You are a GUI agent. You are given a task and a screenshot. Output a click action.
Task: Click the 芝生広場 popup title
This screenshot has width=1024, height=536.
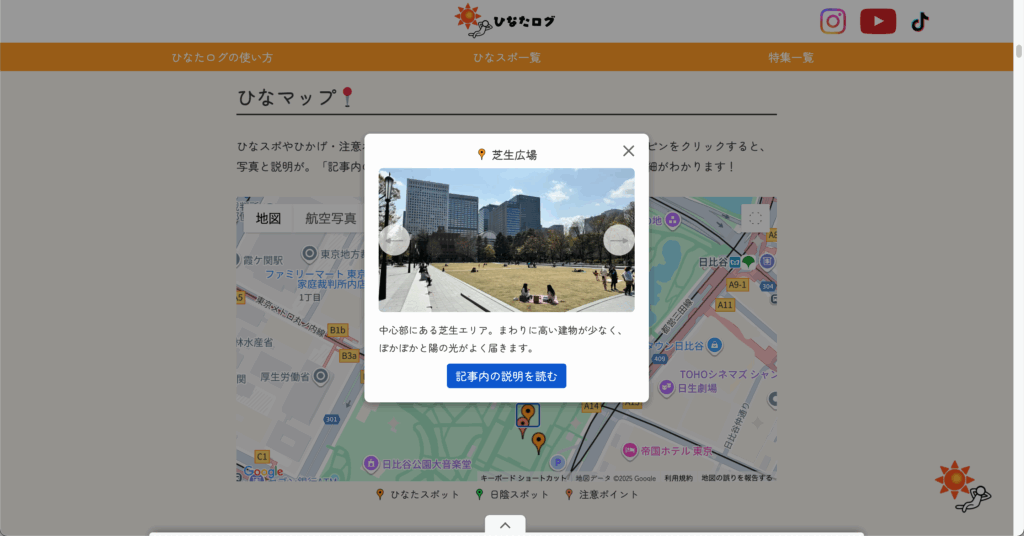(x=514, y=155)
